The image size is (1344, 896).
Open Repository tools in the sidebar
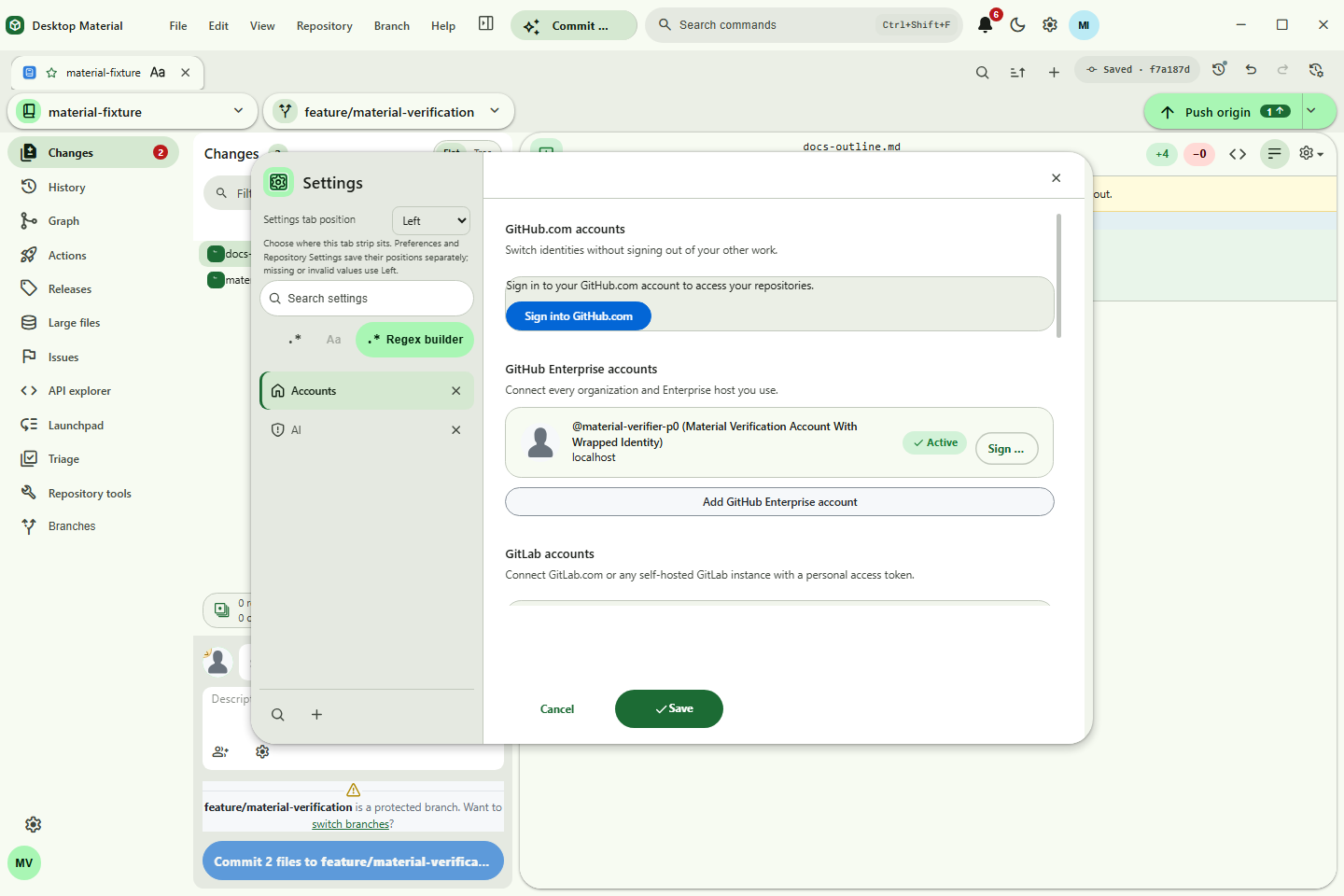click(93, 493)
